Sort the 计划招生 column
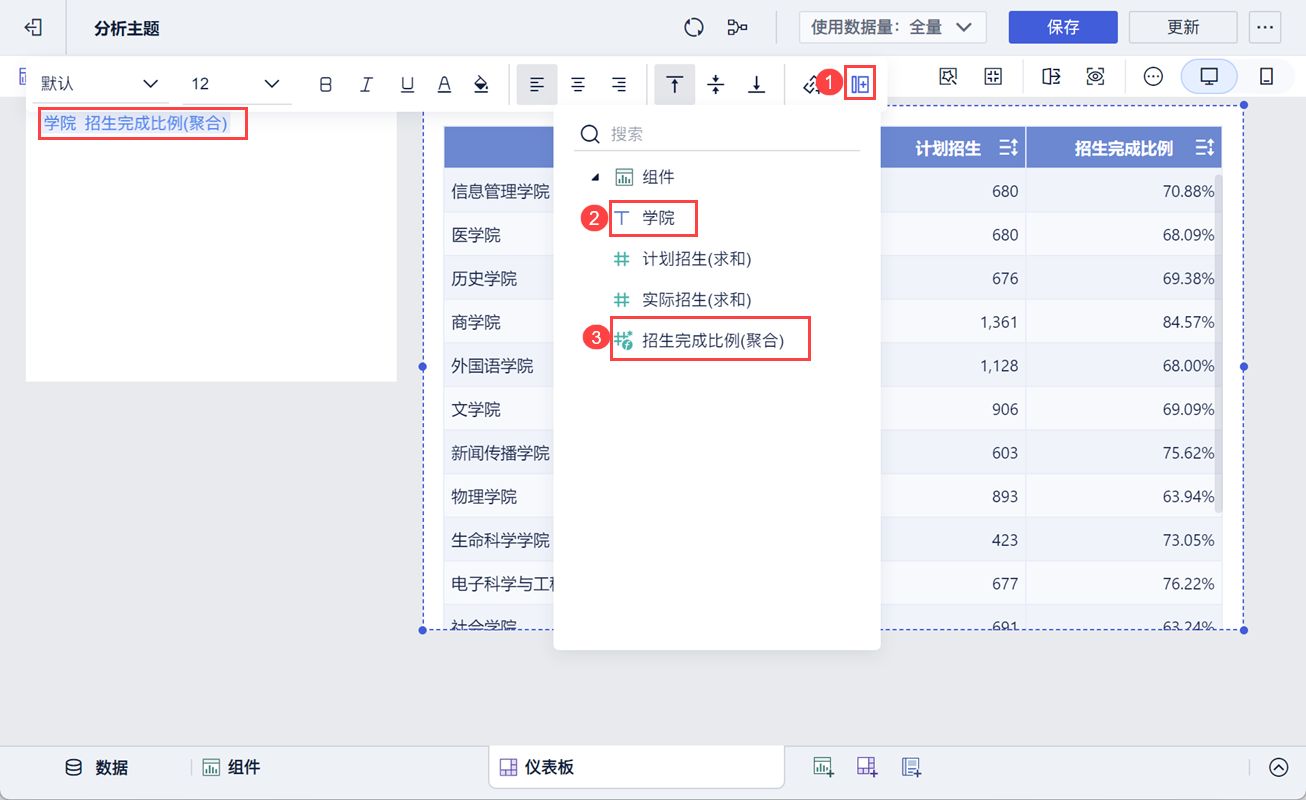Screen dimensions: 1306x800 pos(1008,148)
